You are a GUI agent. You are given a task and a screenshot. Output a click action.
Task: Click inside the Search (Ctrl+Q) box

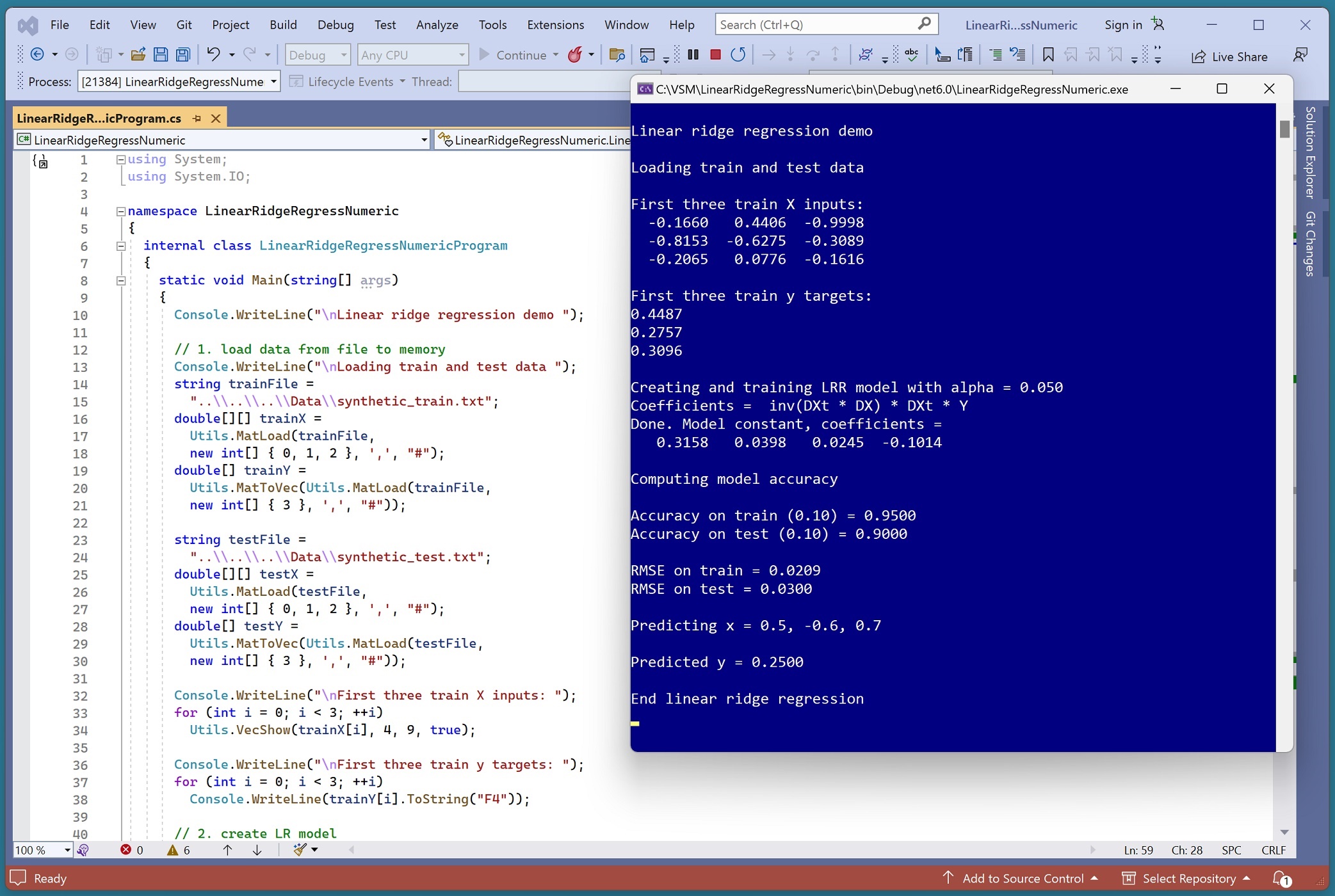coord(820,24)
